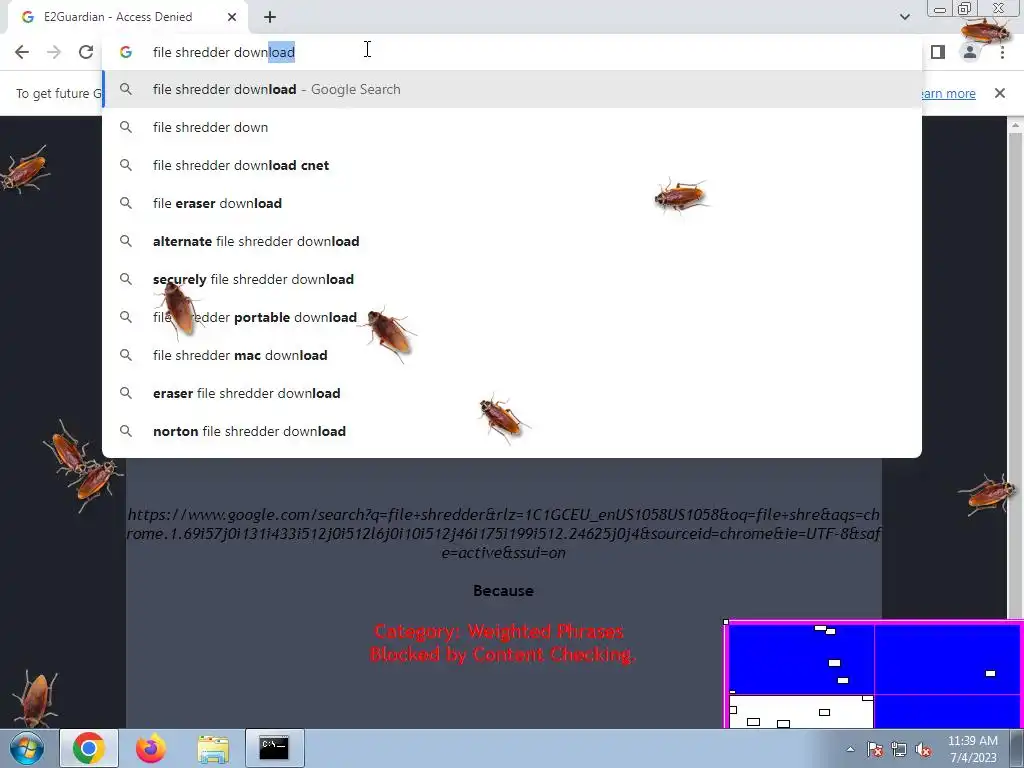Pick 'eraser file shredder download' suggestion
The width and height of the screenshot is (1024, 768).
coord(512,393)
